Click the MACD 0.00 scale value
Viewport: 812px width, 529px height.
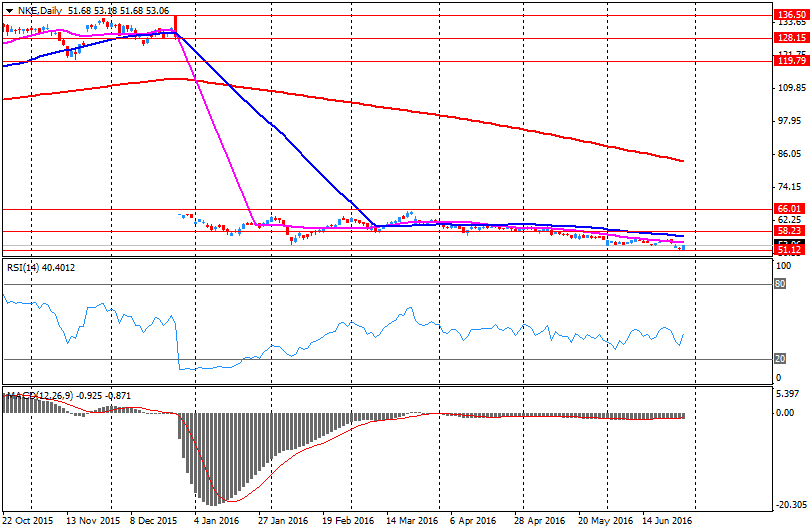point(786,413)
